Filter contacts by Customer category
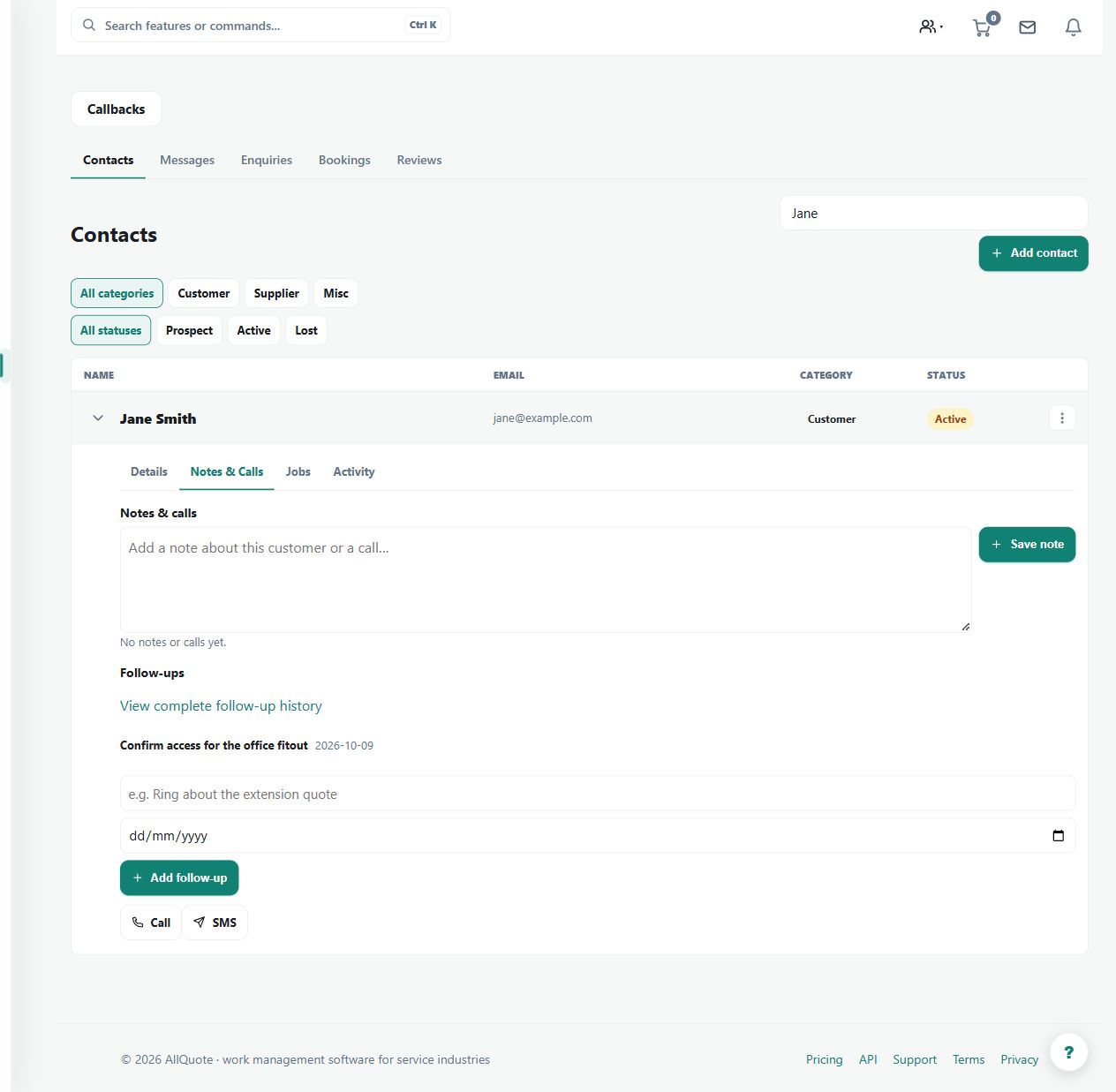 [204, 293]
